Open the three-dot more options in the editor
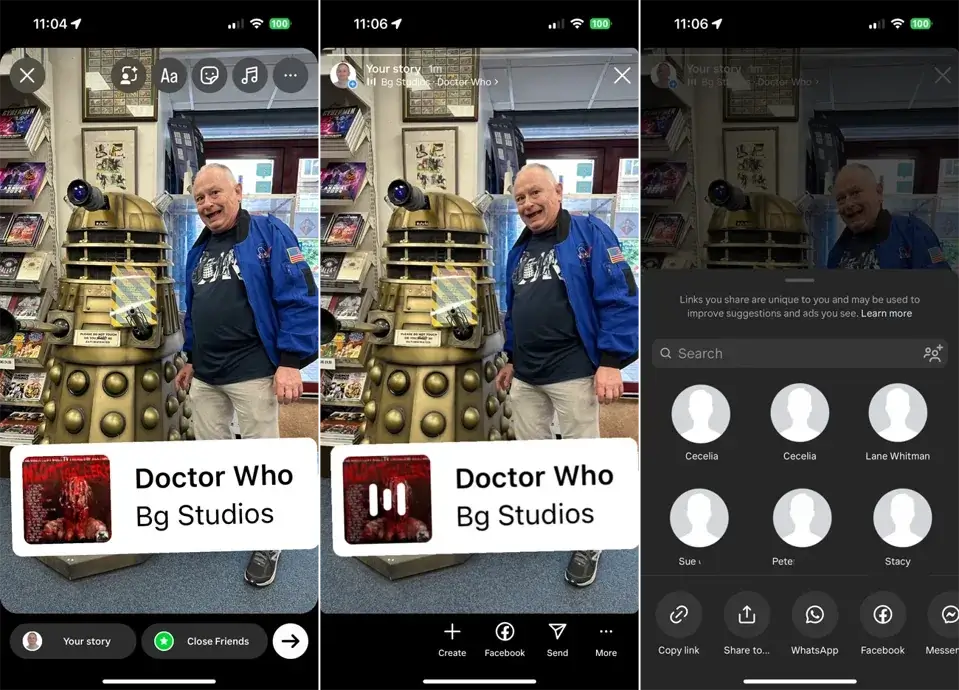The image size is (959, 690). coord(291,75)
